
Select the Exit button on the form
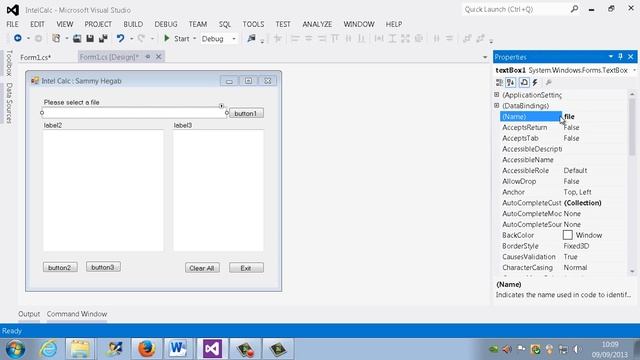pos(246,268)
